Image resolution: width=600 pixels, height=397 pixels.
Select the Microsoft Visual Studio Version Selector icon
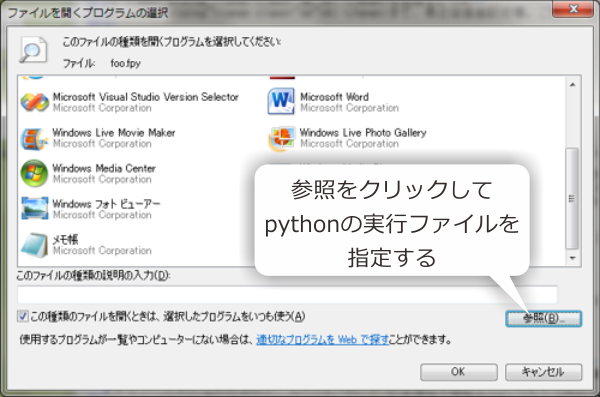34,102
